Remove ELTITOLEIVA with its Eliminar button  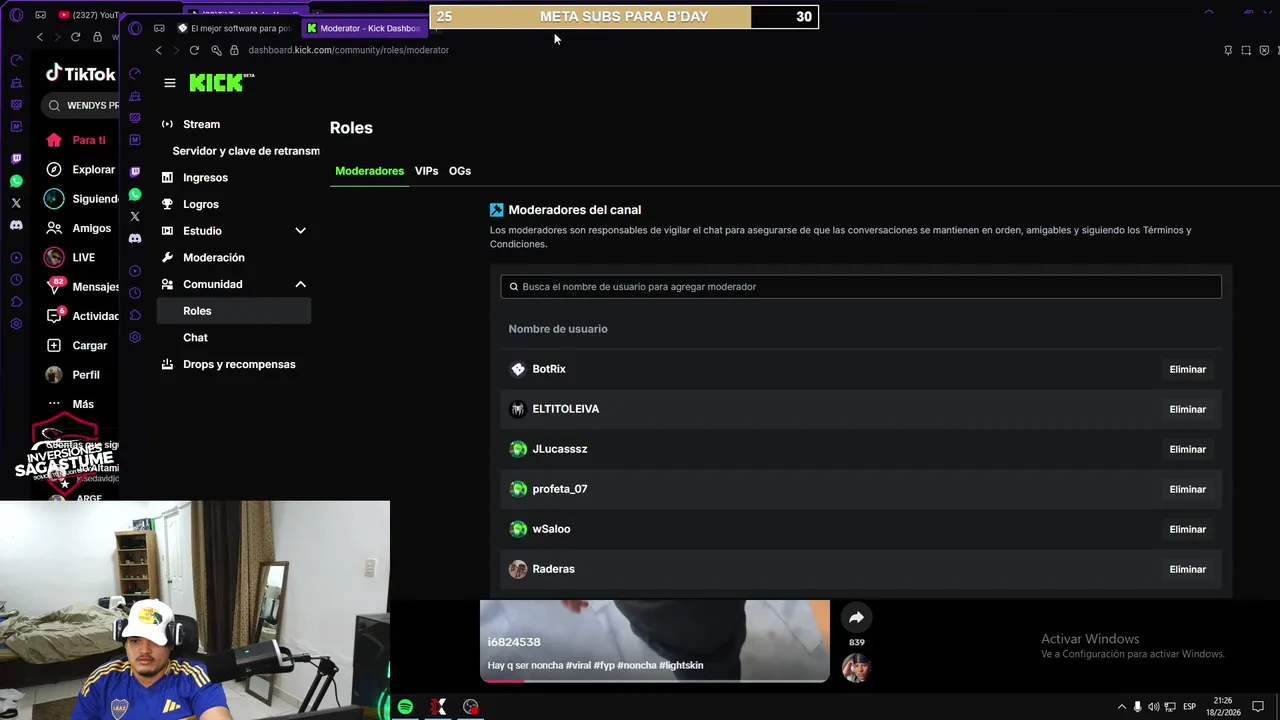pyautogui.click(x=1188, y=409)
